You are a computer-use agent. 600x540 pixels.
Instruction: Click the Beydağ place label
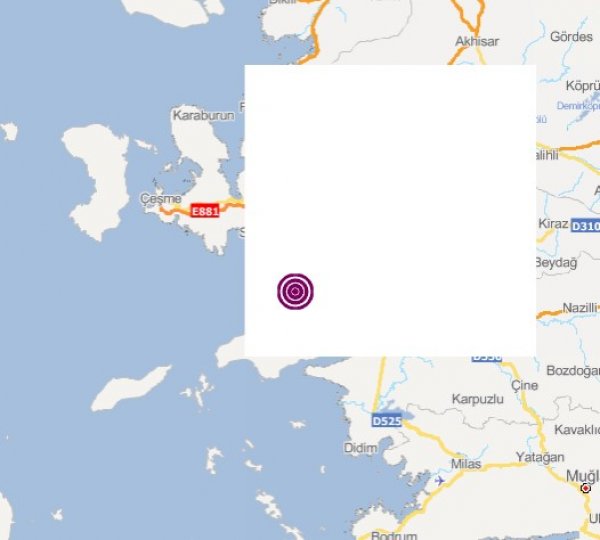(x=556, y=263)
